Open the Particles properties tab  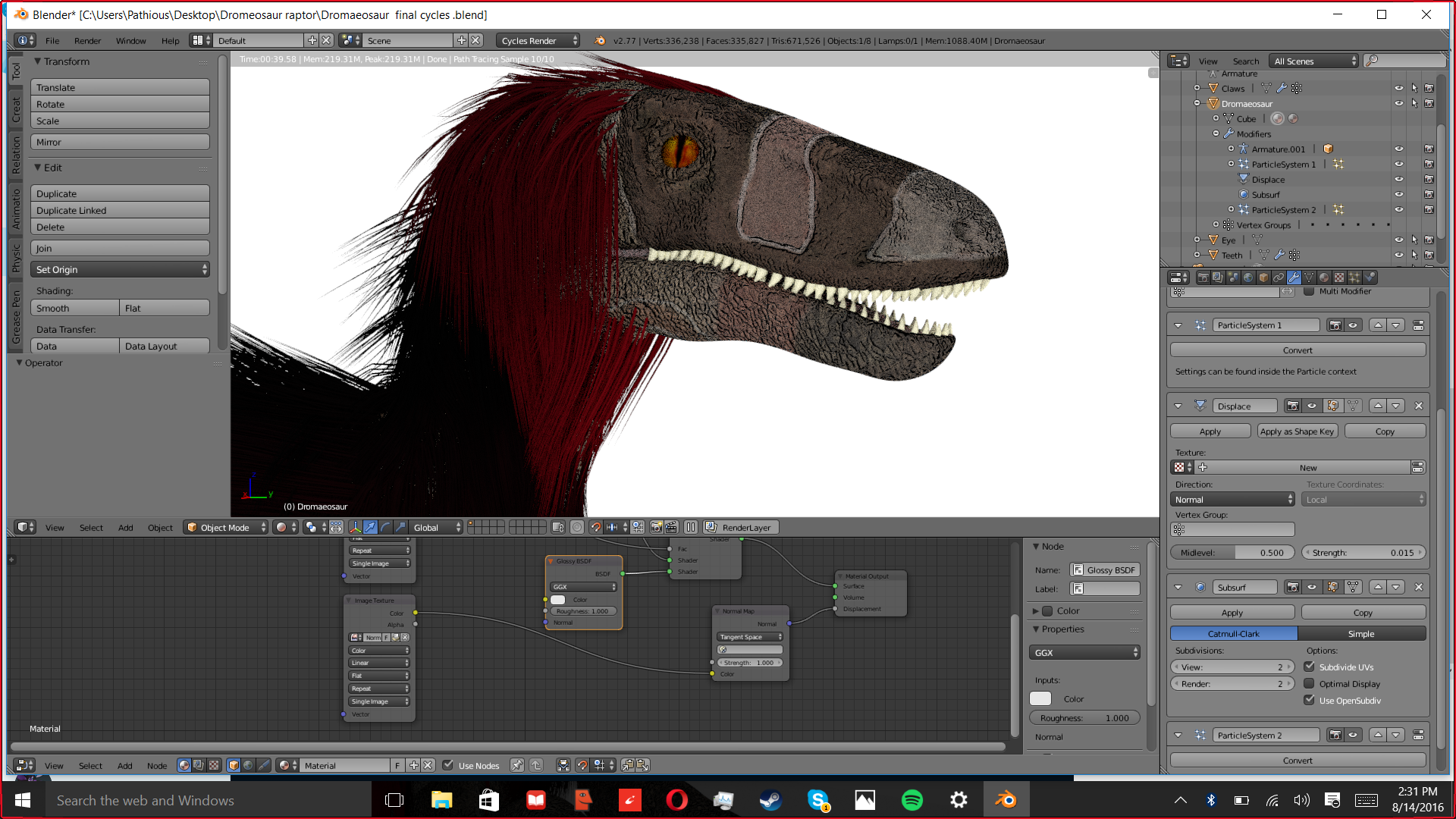1354,278
